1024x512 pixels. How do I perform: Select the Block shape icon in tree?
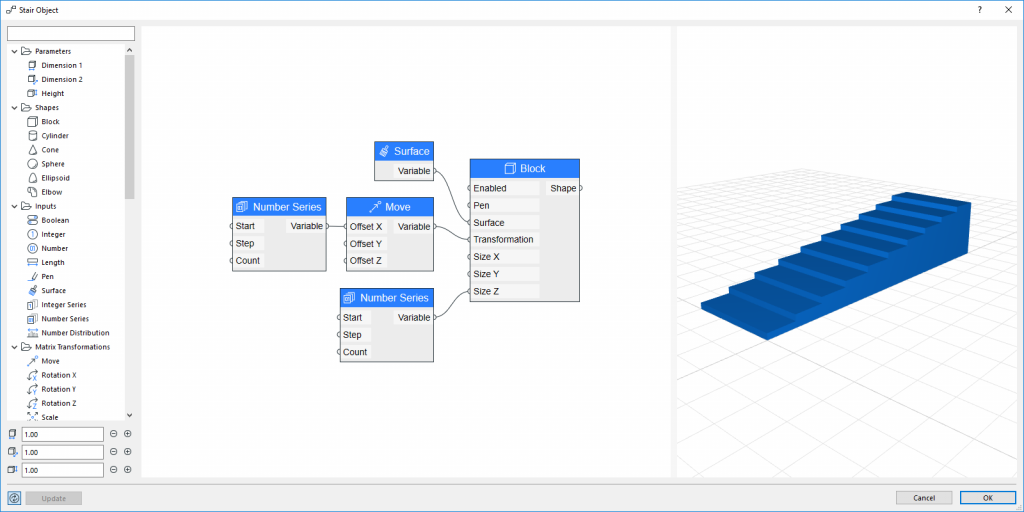[32, 122]
